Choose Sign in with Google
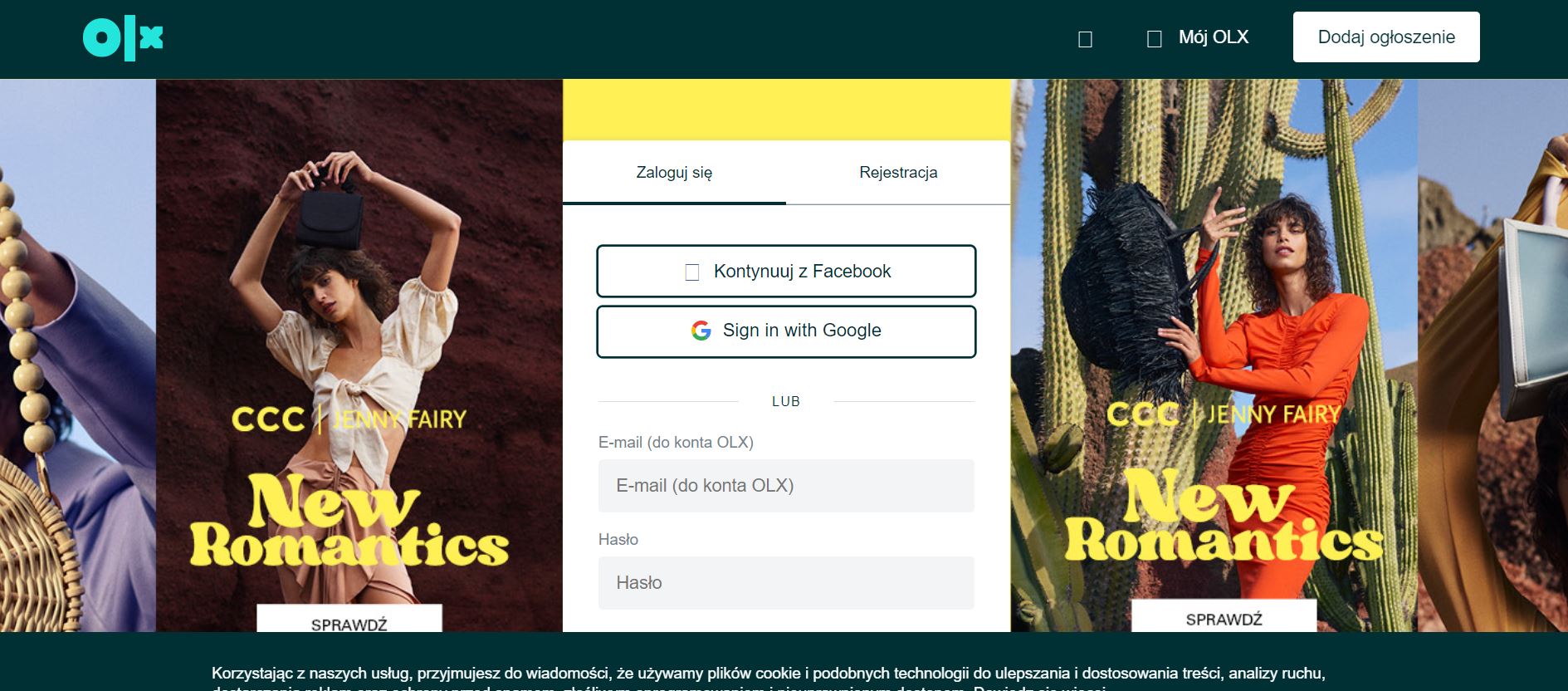The image size is (1568, 691). (786, 331)
